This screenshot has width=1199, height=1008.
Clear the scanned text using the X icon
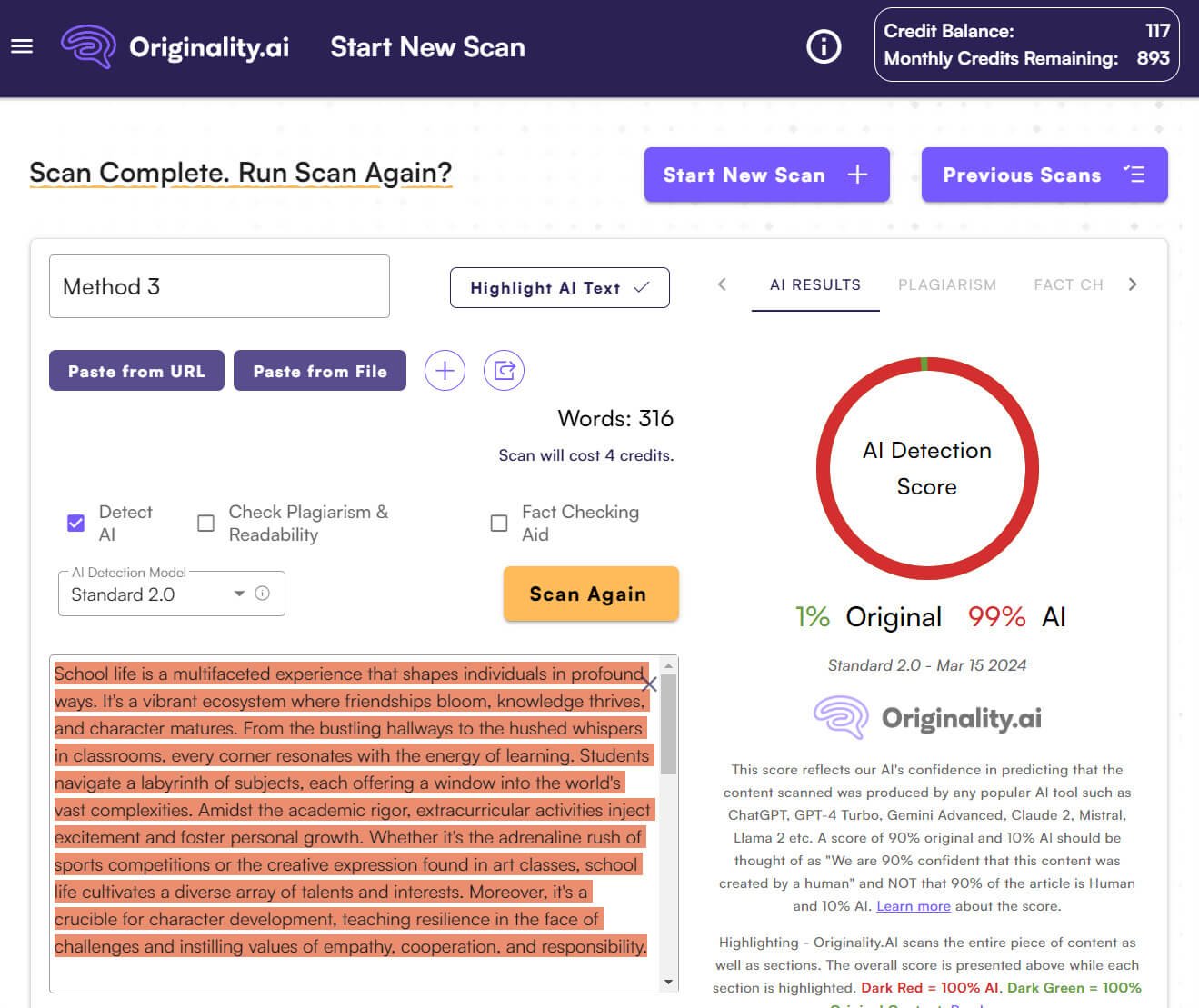649,684
